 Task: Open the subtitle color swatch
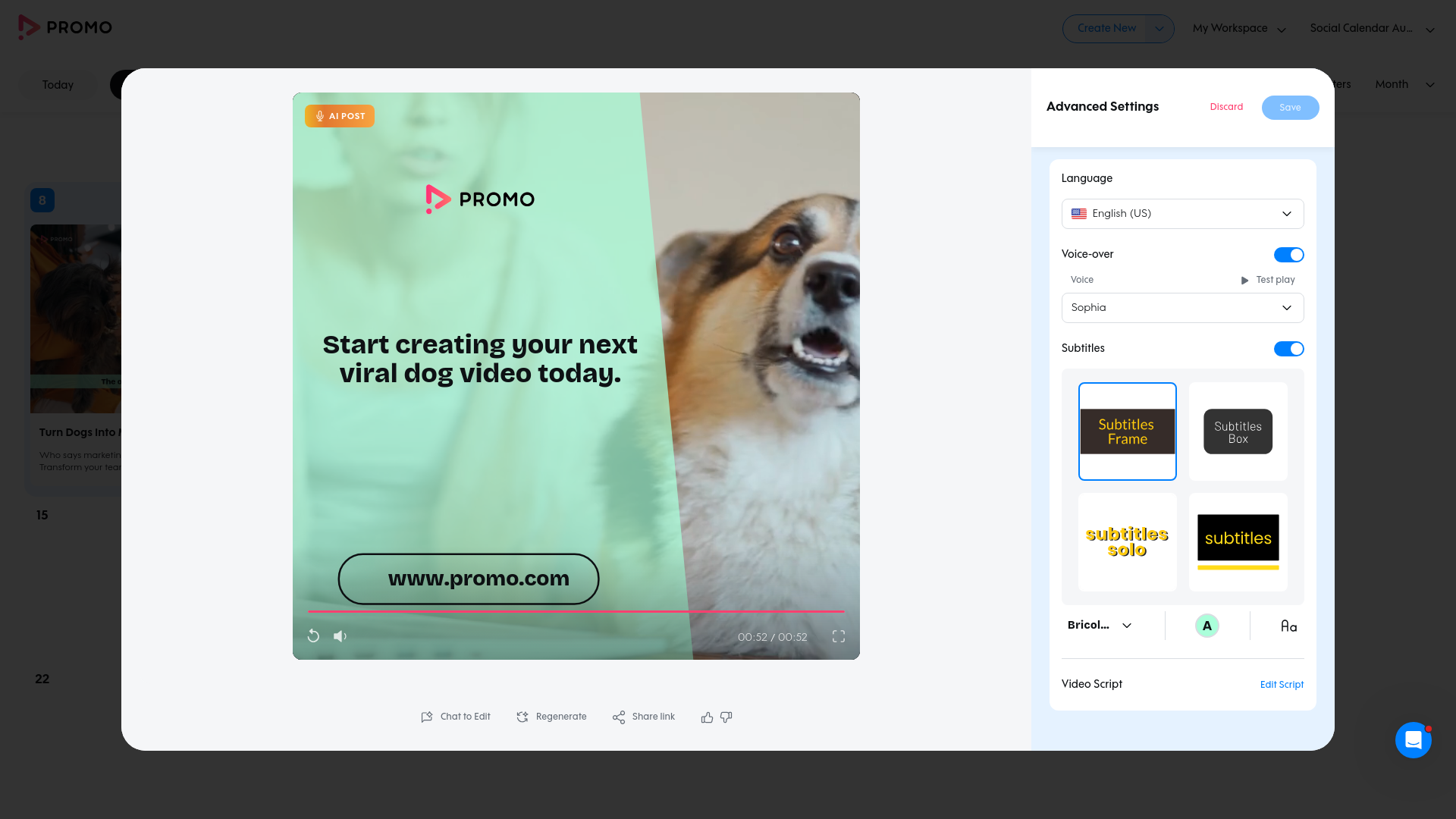click(1207, 626)
